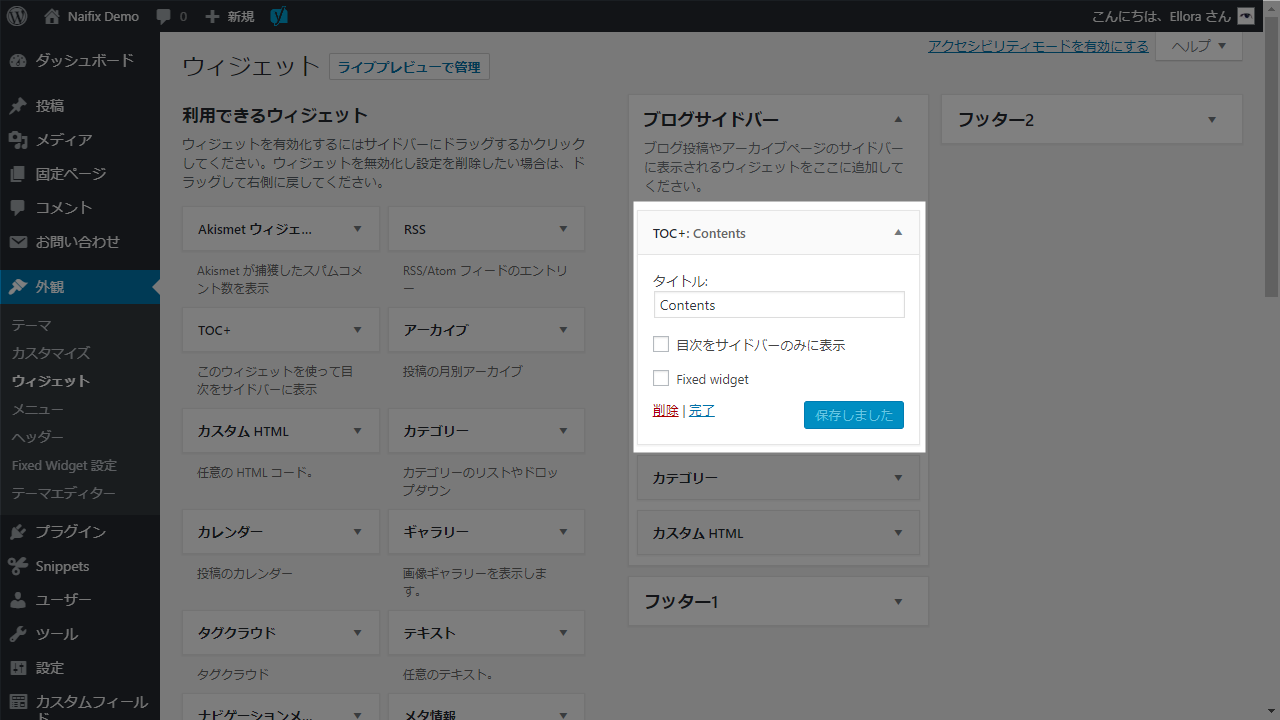Click the メディア media icon

17,140
